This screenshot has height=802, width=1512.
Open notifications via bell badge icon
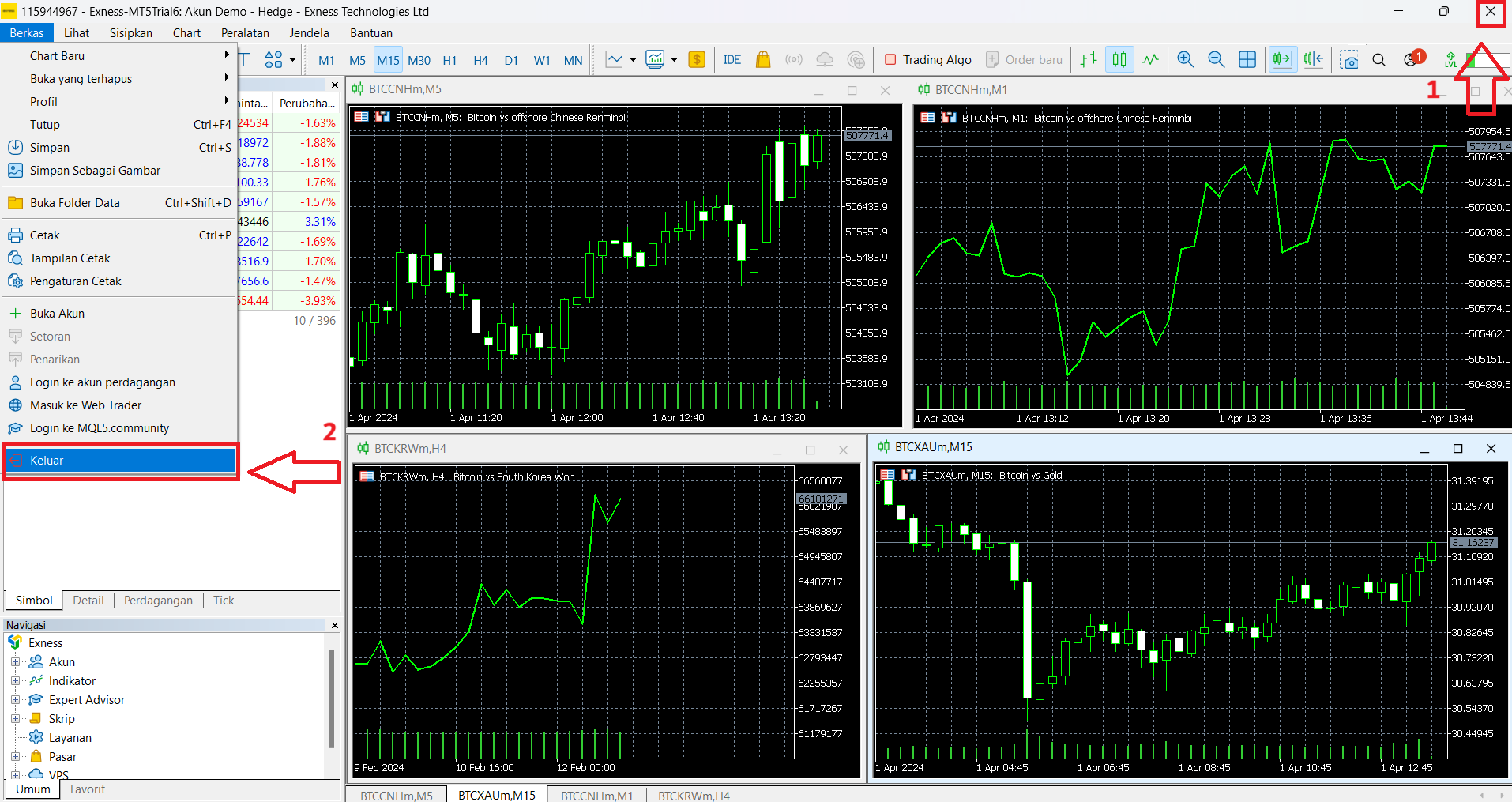pyautogui.click(x=1412, y=59)
